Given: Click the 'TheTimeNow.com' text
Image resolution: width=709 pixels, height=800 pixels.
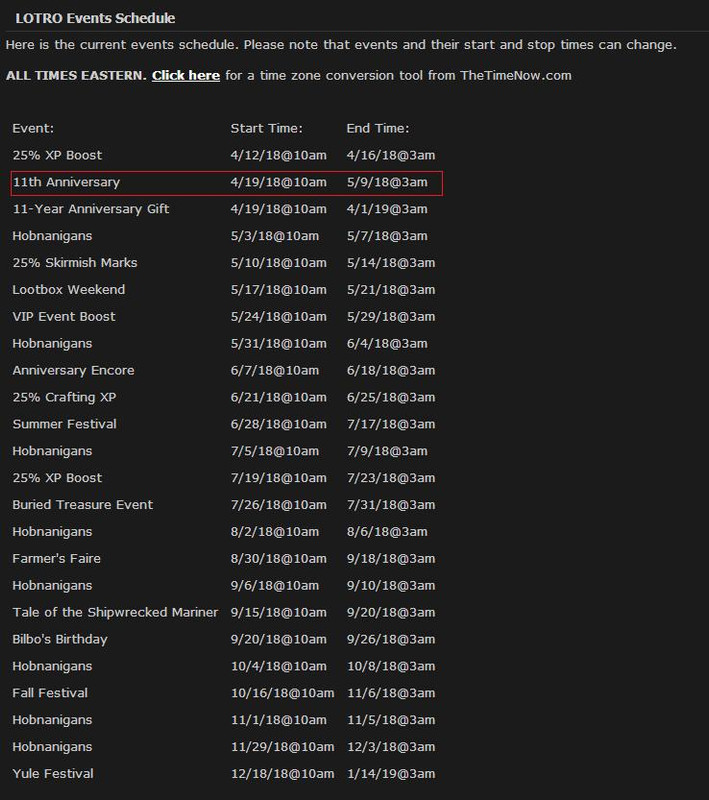Looking at the screenshot, I should tap(516, 76).
